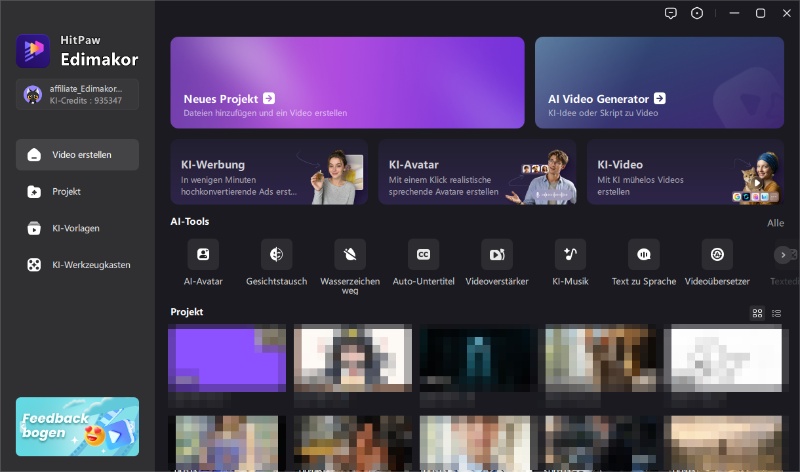
Task: Open the affiliate_Edimakor account profile
Action: [77, 94]
